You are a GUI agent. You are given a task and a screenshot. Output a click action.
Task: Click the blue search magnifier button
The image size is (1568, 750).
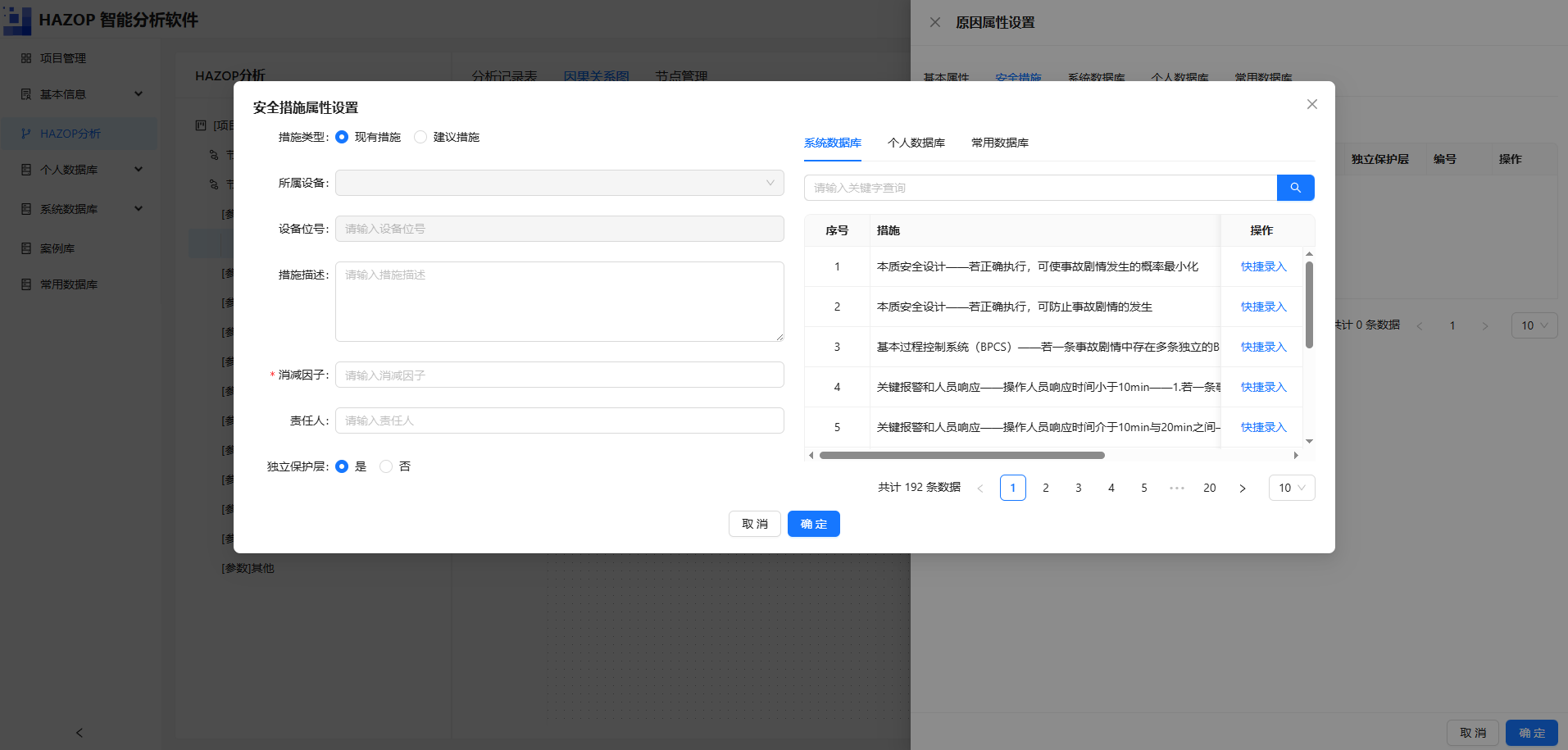pyautogui.click(x=1295, y=188)
